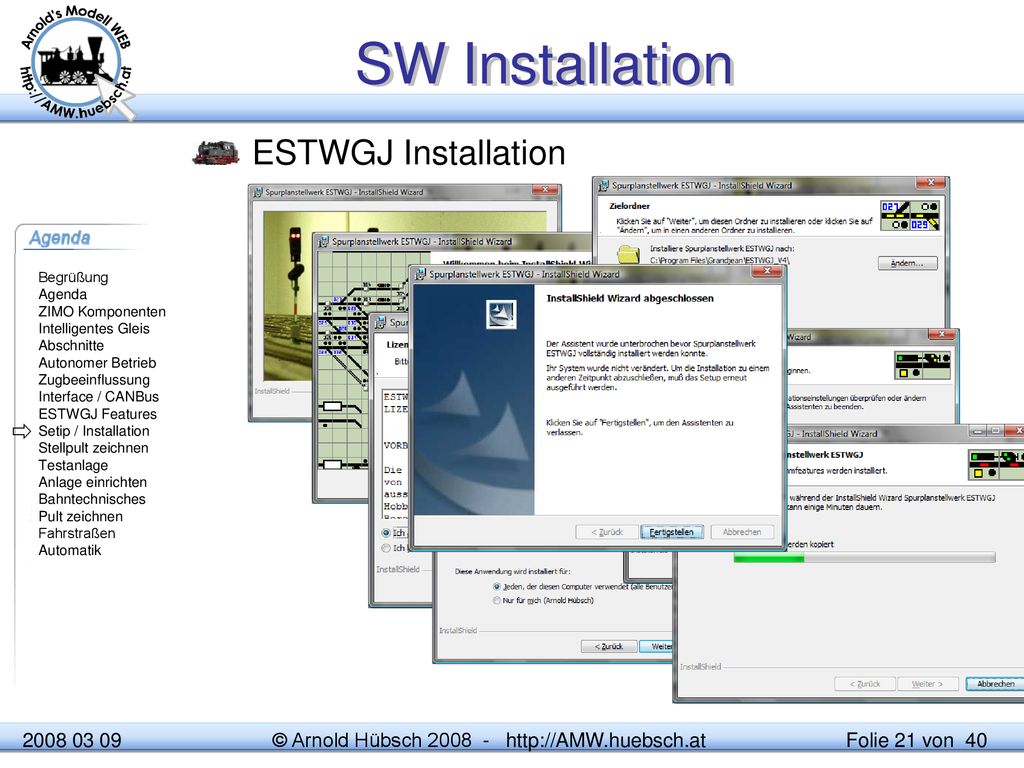Click the track banner icon in the ready-to-install window

[922, 365]
